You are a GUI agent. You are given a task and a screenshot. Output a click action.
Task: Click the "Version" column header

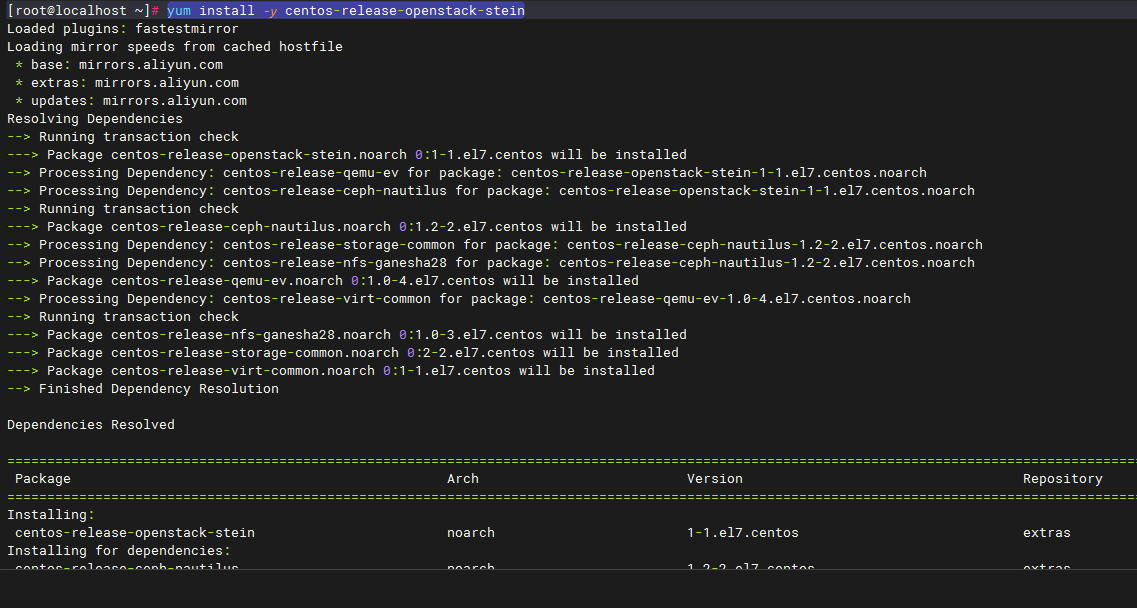[714, 479]
